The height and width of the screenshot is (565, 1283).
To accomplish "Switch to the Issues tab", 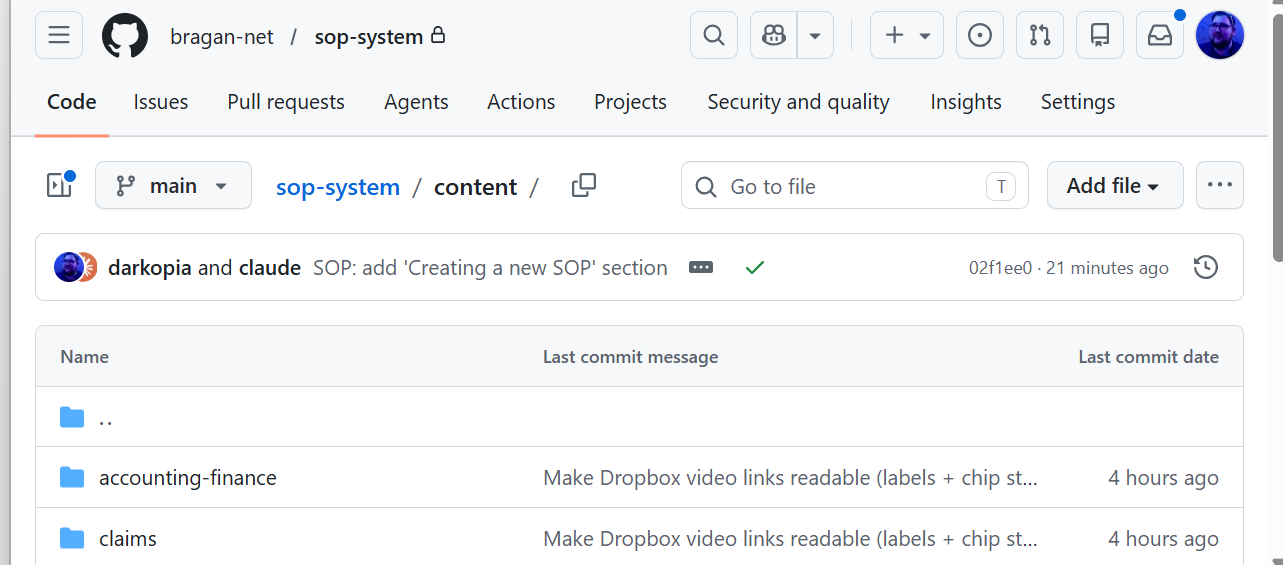I will (161, 102).
